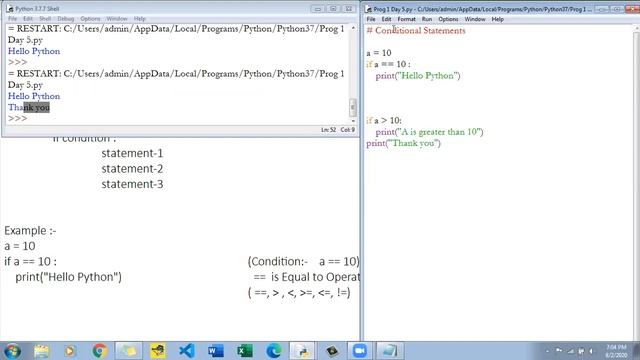Click the volume icon in system tray
This screenshot has height=360, width=640.
pos(591,351)
